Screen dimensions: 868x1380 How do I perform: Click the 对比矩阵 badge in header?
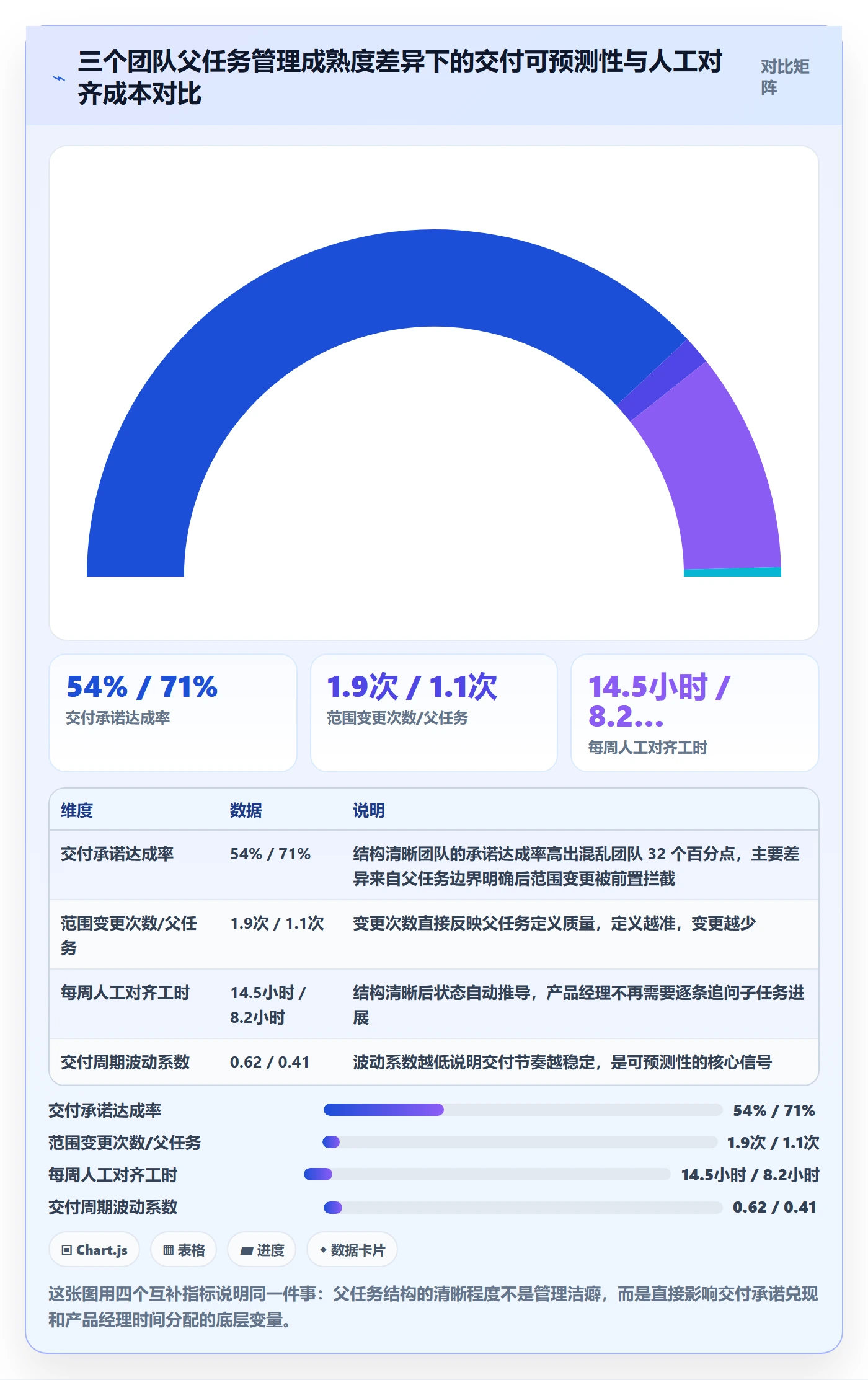[785, 77]
